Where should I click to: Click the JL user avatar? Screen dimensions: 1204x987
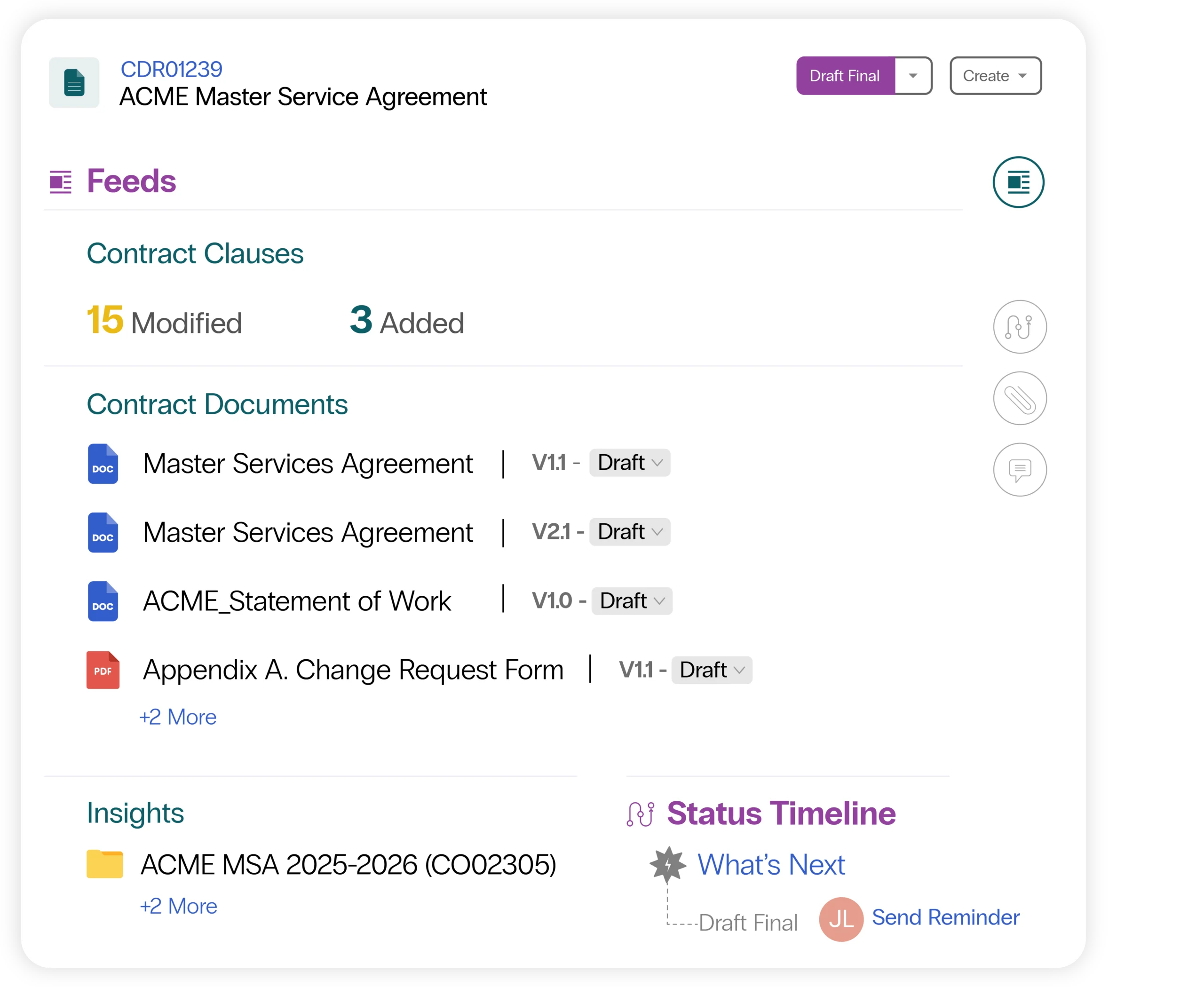coord(840,919)
